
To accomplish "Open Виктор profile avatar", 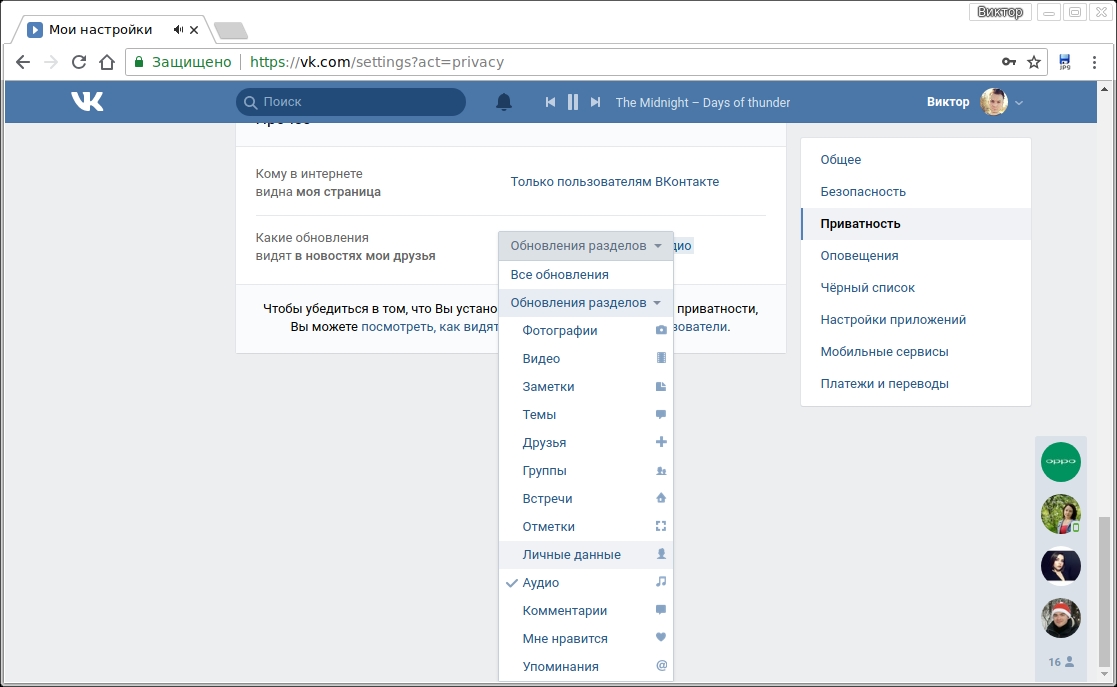I will pyautogui.click(x=994, y=102).
